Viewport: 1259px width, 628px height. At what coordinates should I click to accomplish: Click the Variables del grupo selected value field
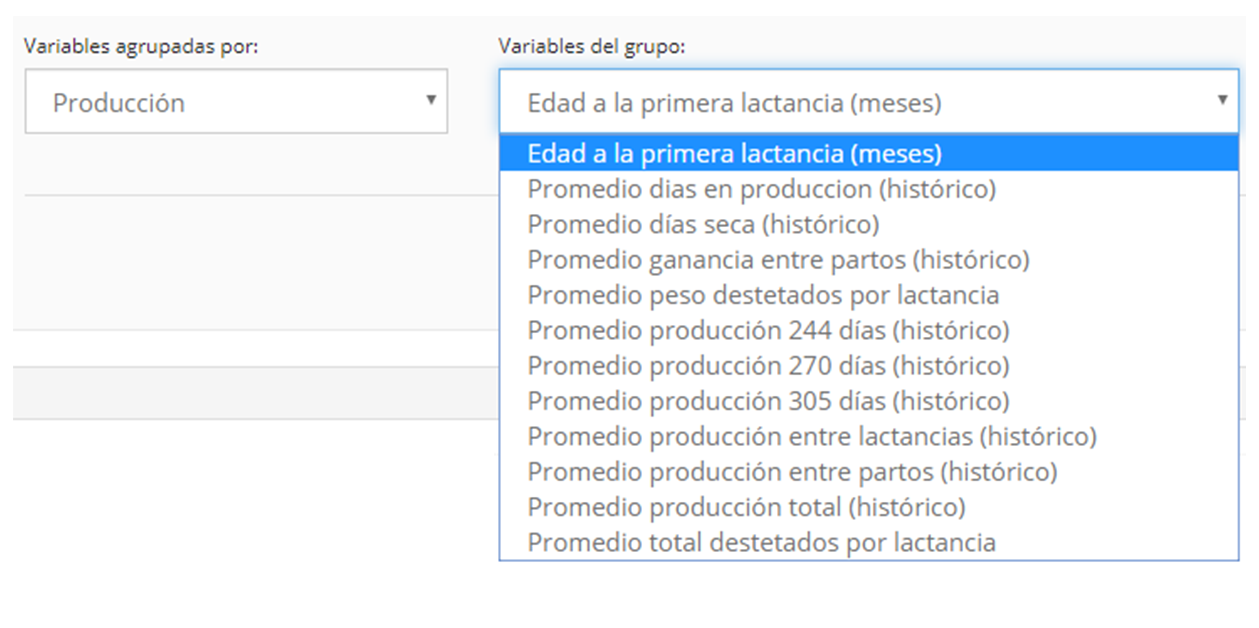868,101
